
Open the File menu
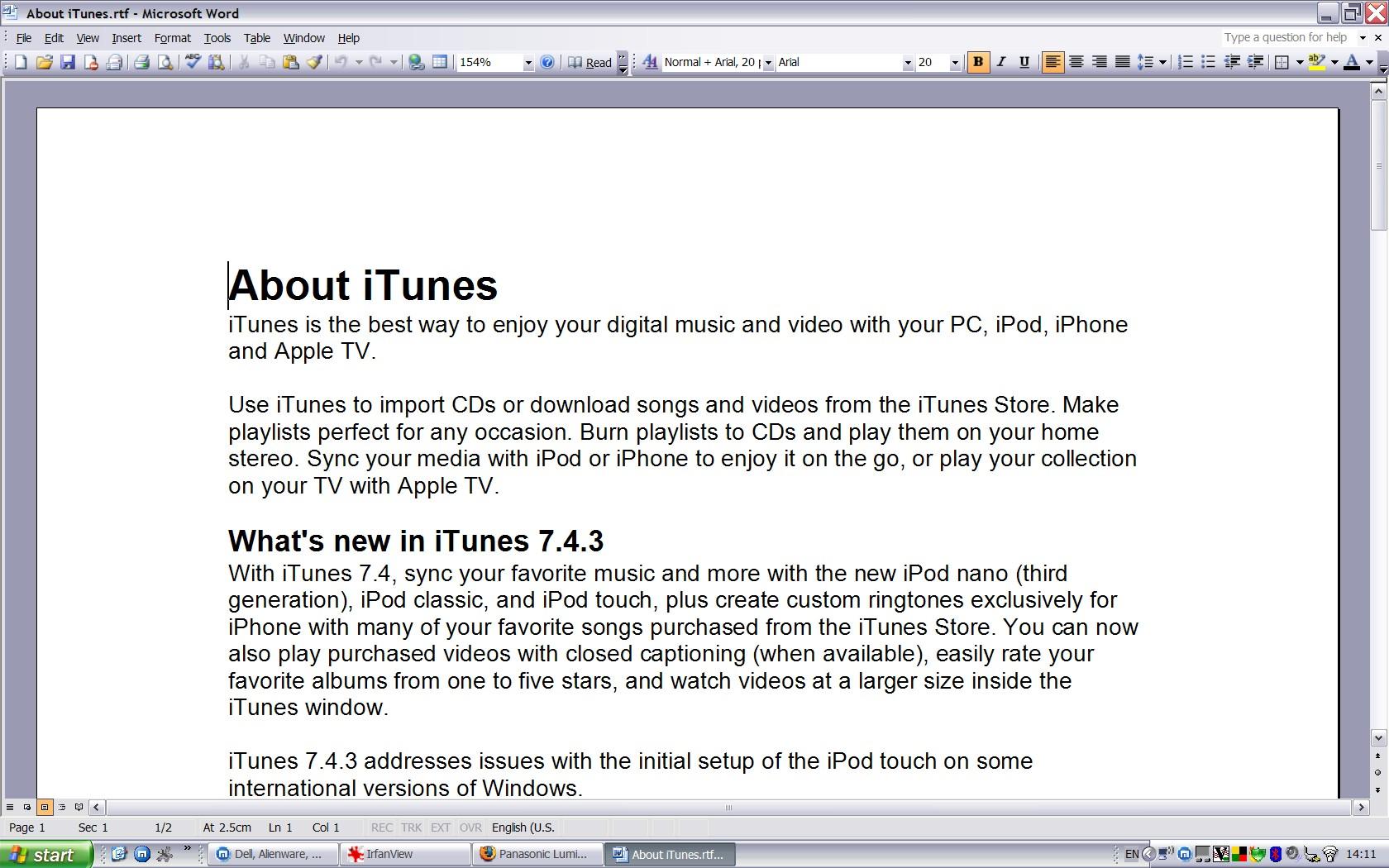coord(24,38)
